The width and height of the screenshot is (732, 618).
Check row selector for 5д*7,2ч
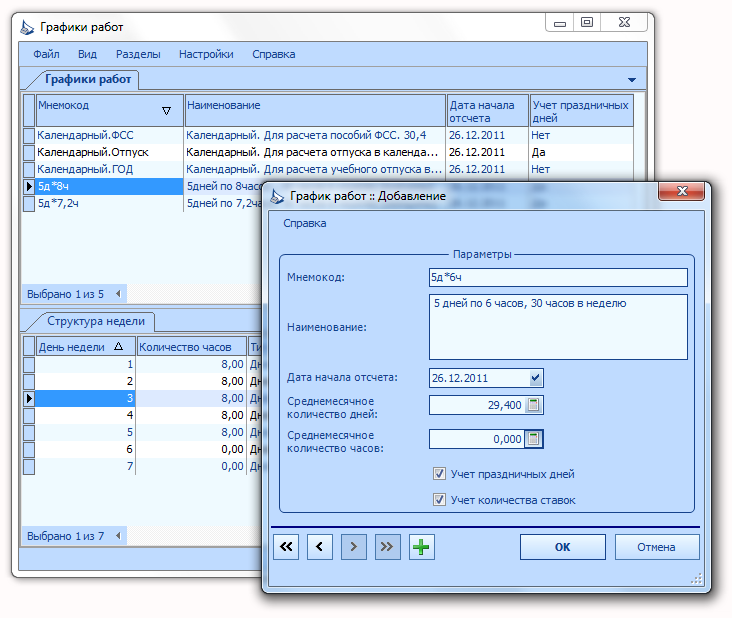click(x=29, y=203)
